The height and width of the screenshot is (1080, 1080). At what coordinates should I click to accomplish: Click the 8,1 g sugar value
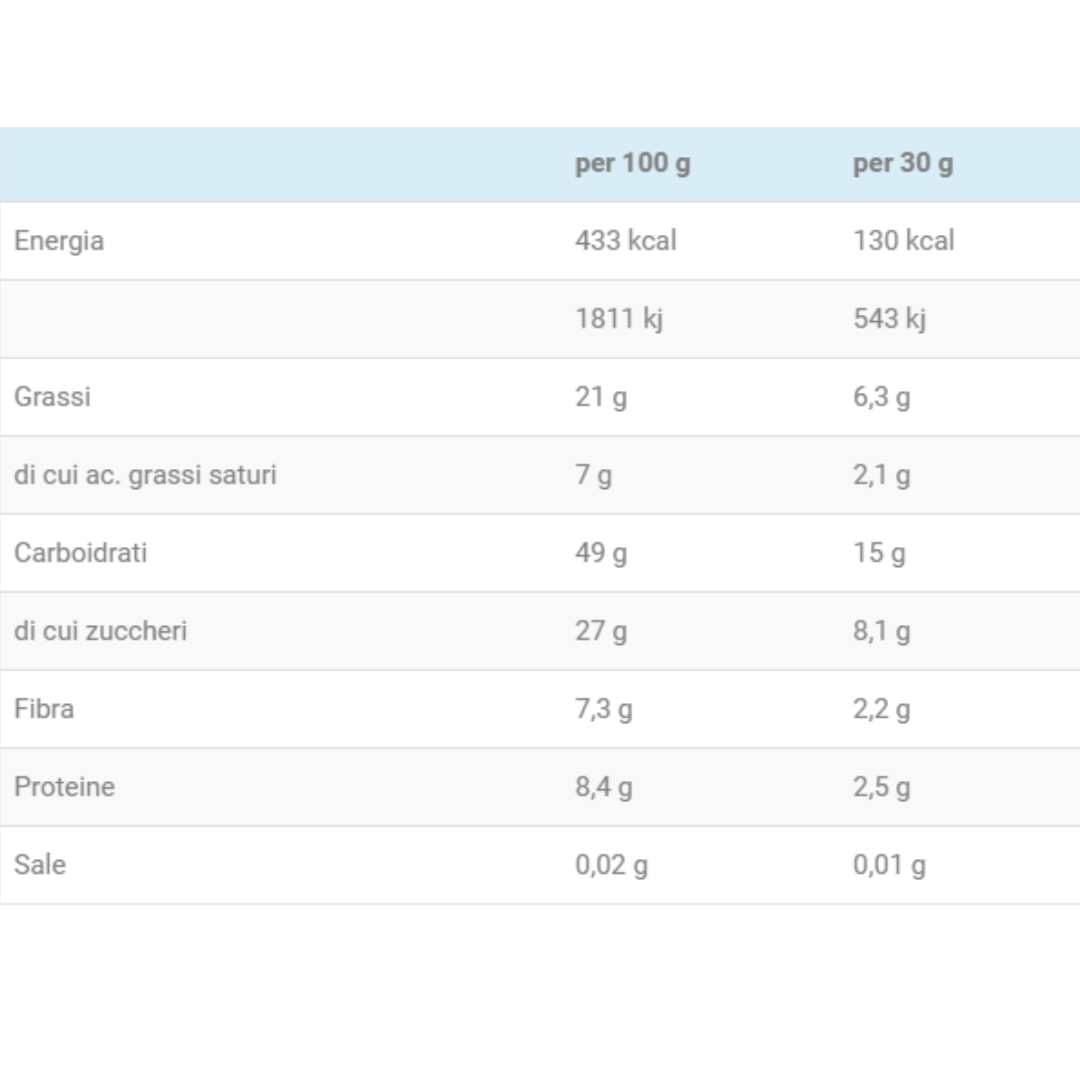pyautogui.click(x=881, y=631)
